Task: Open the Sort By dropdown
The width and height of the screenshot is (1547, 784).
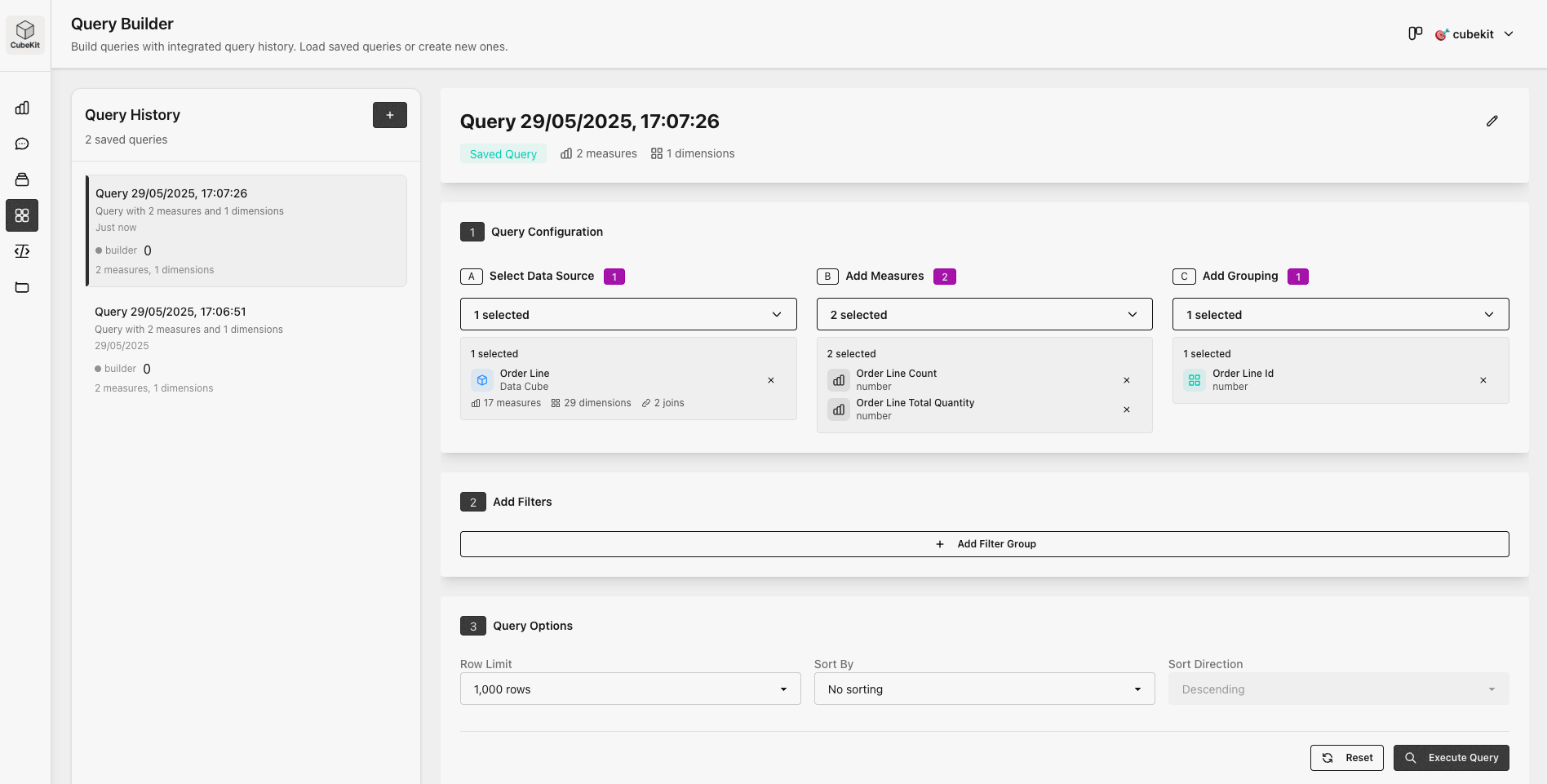Action: 984,689
